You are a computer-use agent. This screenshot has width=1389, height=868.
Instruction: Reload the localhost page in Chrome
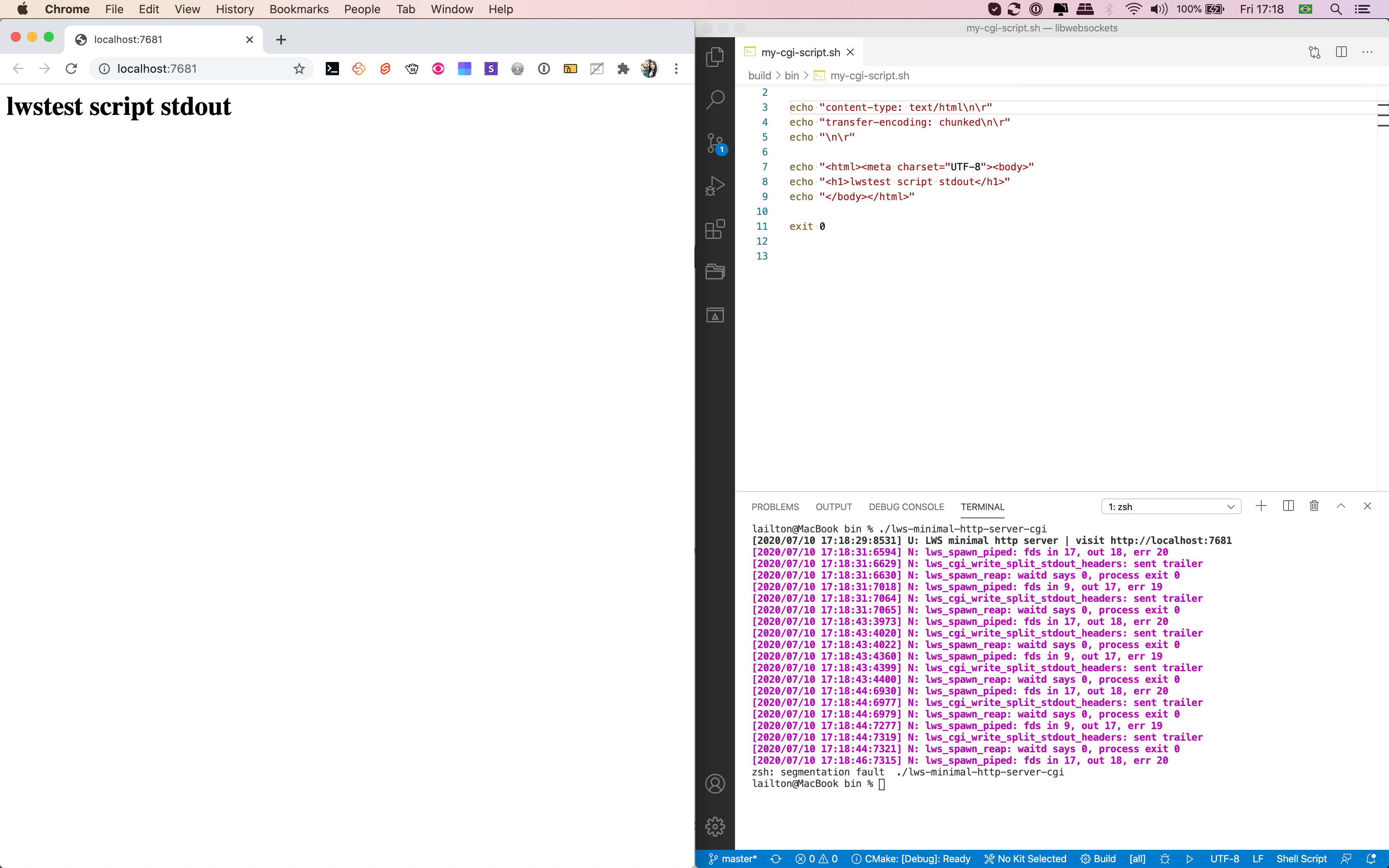click(71, 69)
